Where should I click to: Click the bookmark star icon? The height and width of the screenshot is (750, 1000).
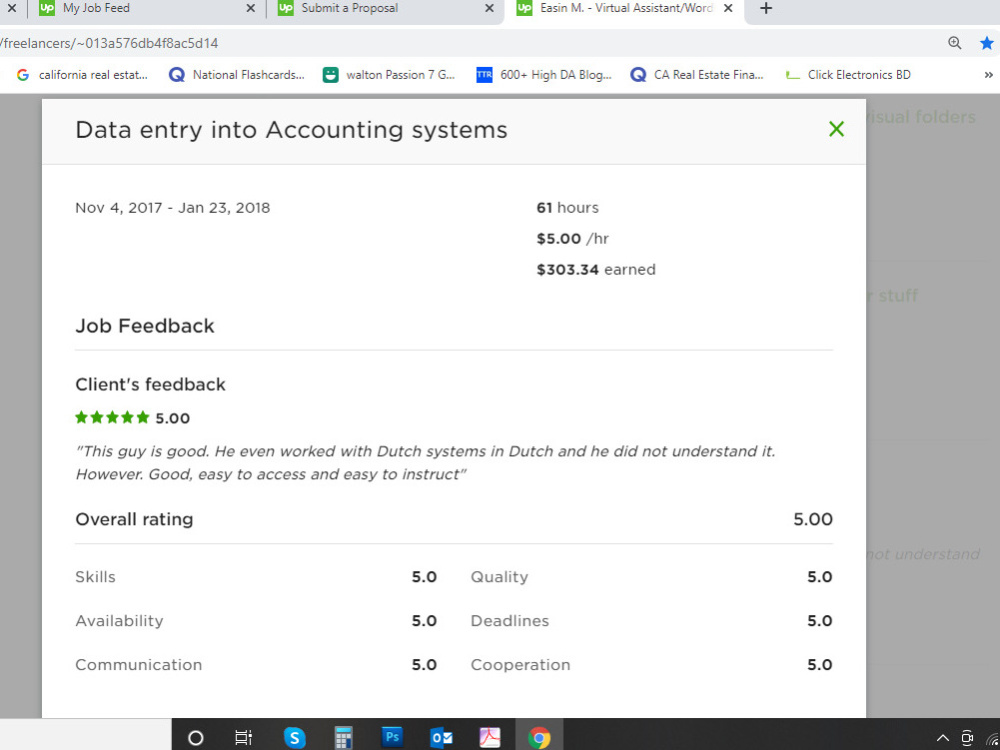pos(987,43)
